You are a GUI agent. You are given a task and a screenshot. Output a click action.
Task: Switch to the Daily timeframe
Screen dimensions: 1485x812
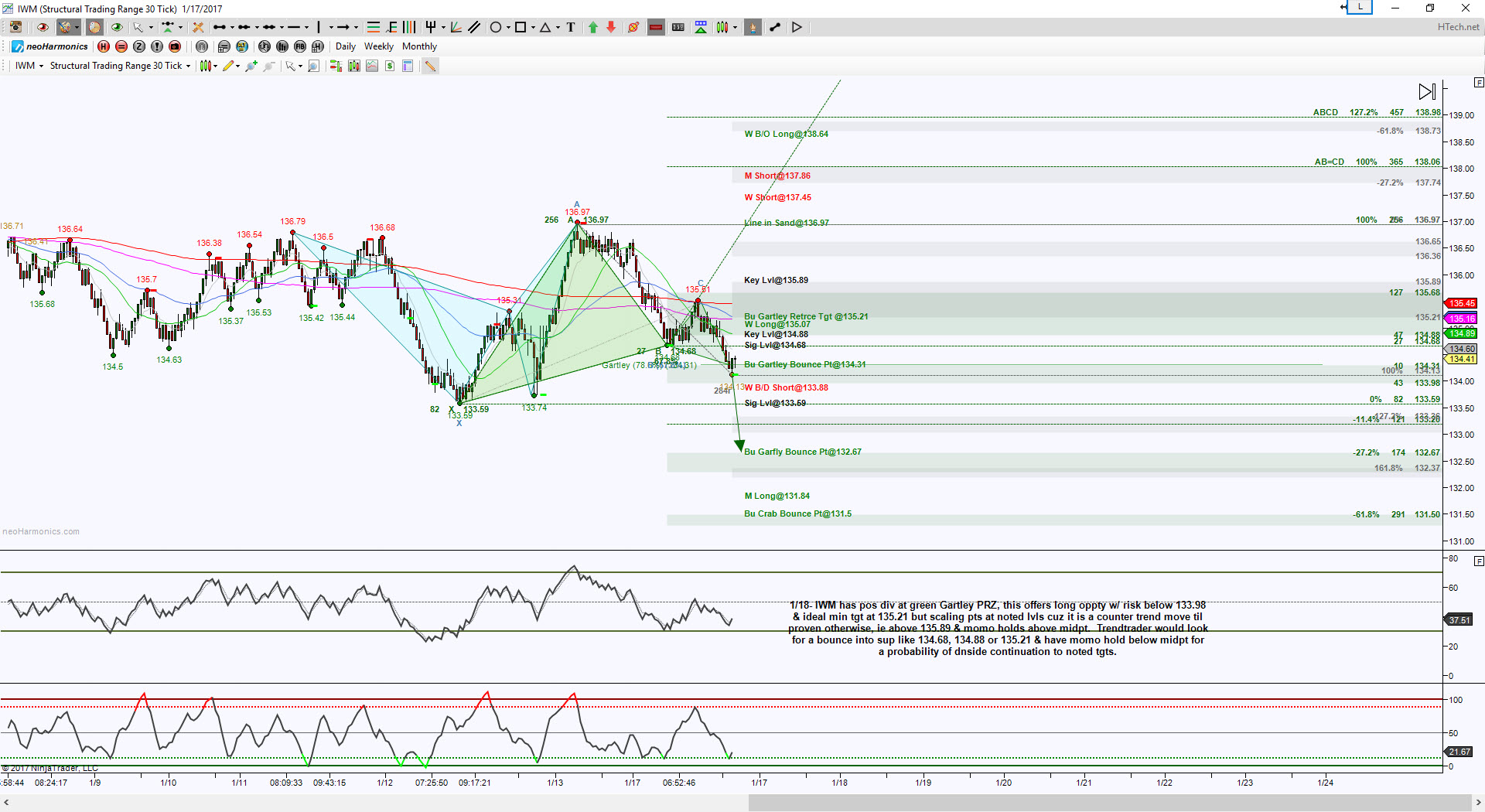pyautogui.click(x=346, y=46)
